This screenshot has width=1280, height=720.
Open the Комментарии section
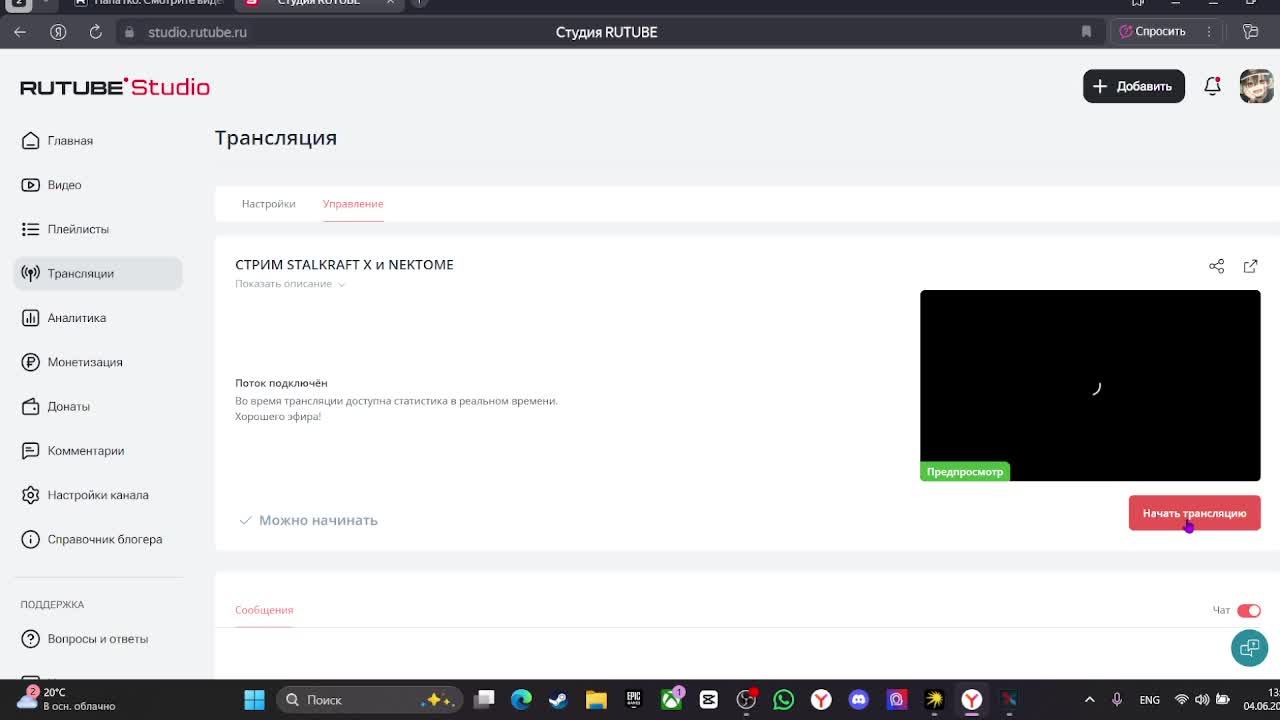click(x=98, y=451)
